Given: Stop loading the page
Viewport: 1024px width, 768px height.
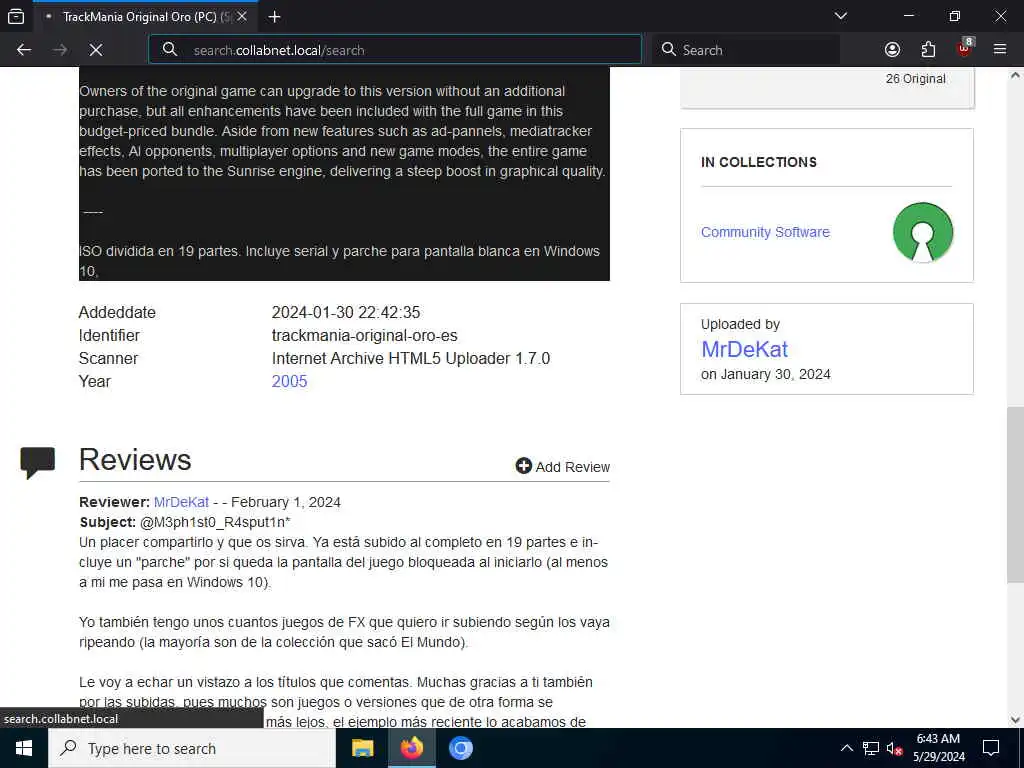Looking at the screenshot, I should (x=96, y=50).
